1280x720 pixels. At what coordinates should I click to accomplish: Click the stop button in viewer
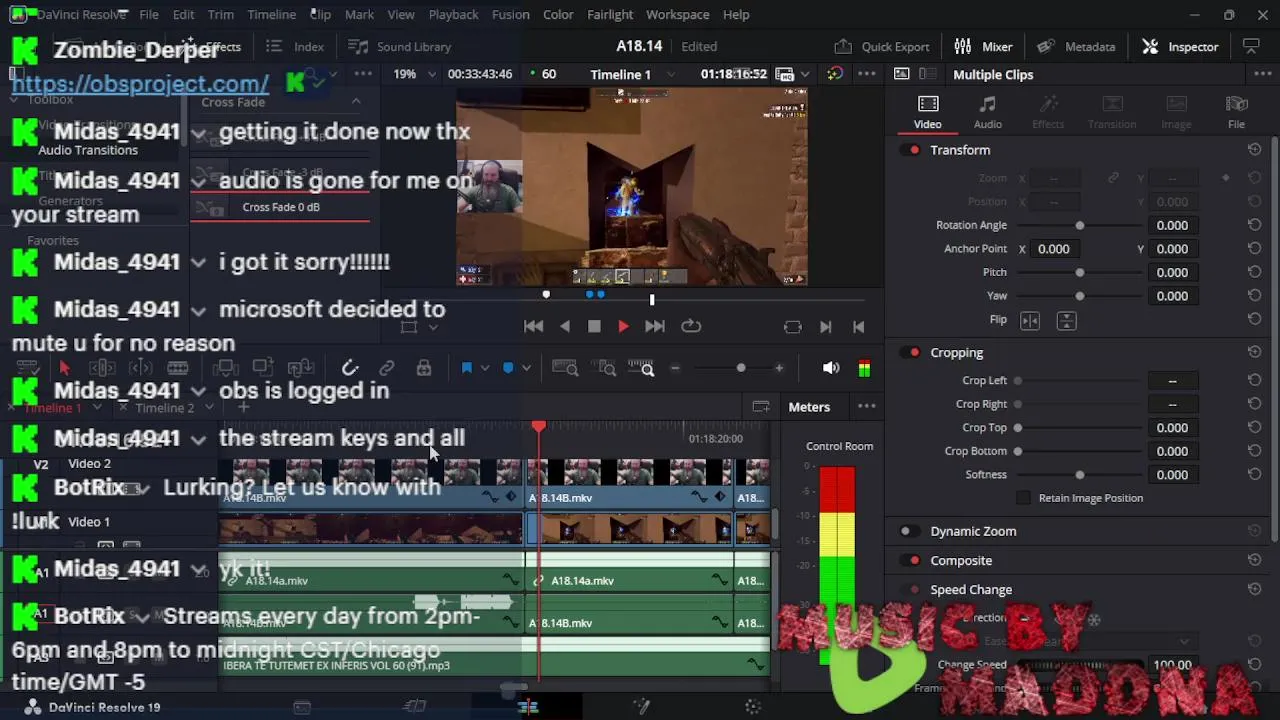coord(594,326)
